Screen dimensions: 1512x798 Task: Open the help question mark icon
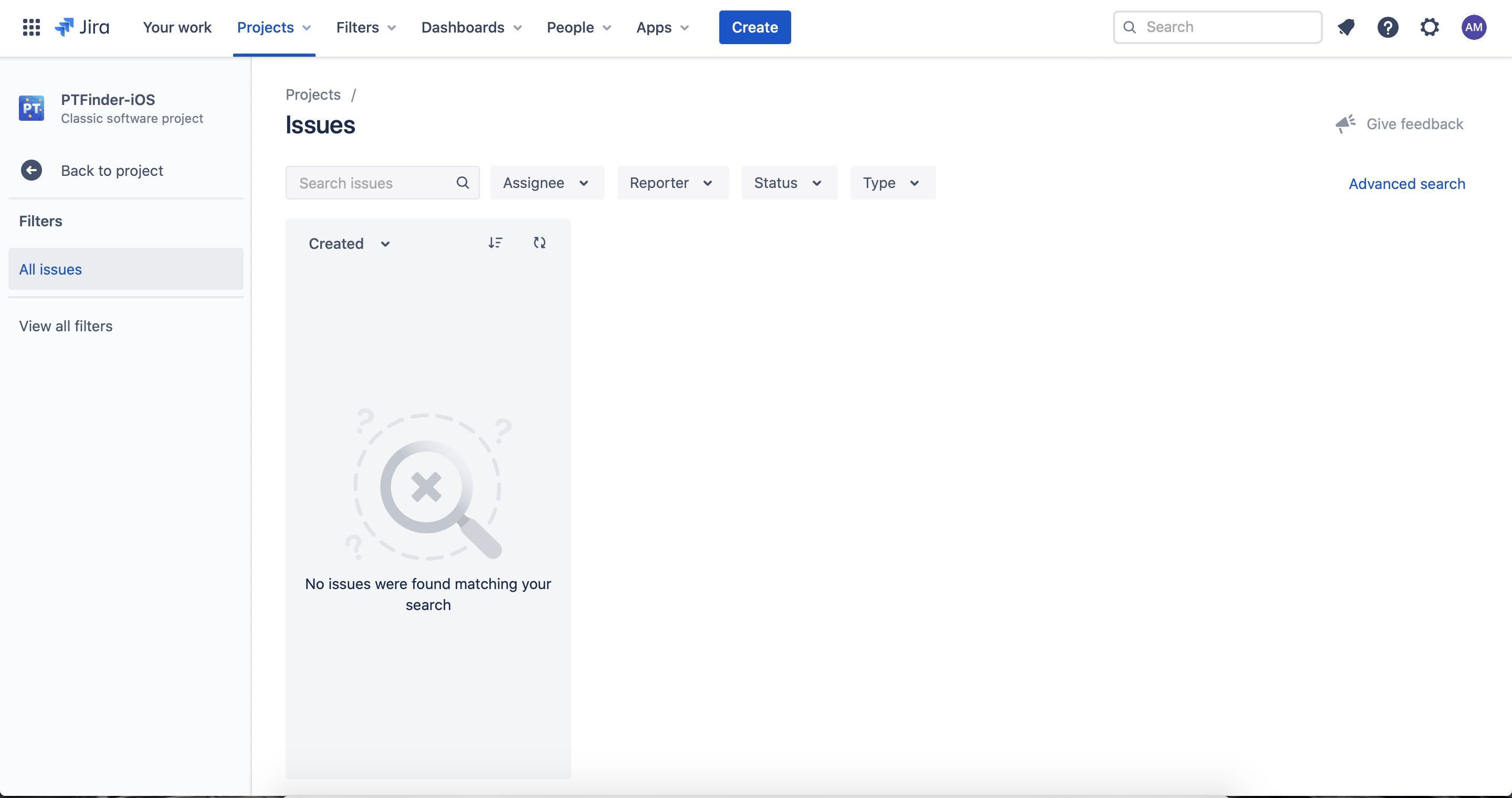tap(1388, 27)
